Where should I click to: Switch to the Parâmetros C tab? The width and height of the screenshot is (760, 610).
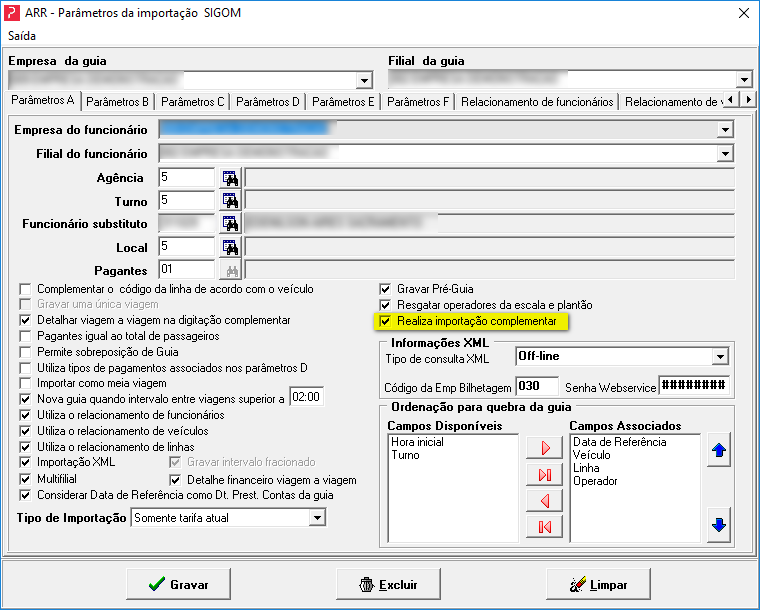[x=192, y=102]
